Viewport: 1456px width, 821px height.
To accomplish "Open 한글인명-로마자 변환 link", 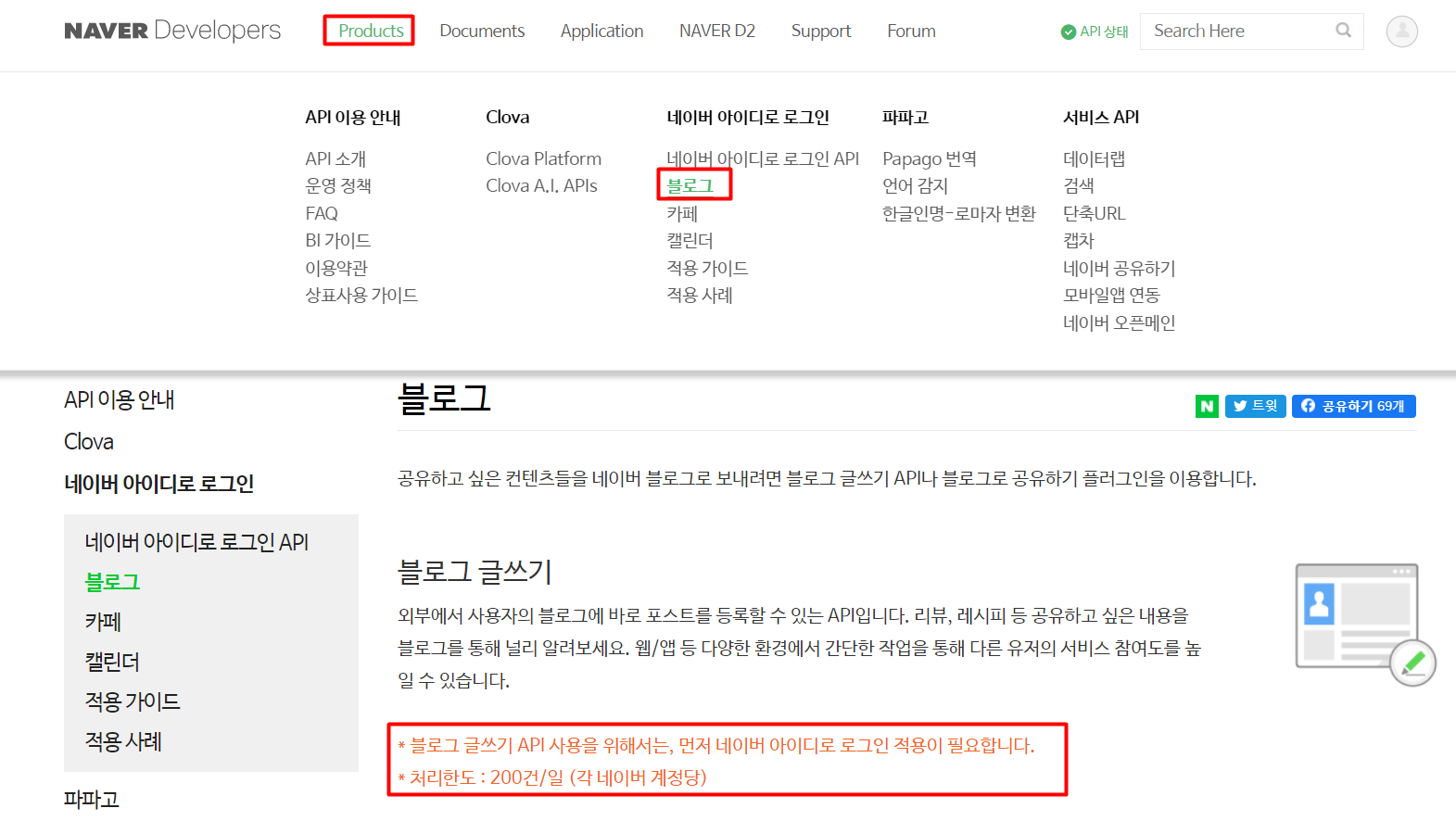I will [x=959, y=213].
